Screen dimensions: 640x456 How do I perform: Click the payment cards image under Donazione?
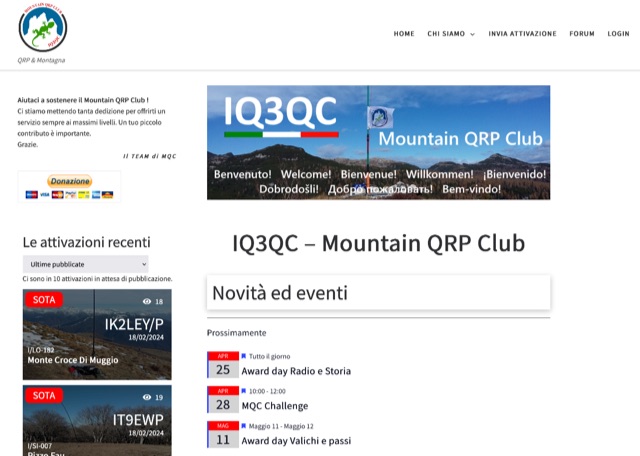[69, 194]
